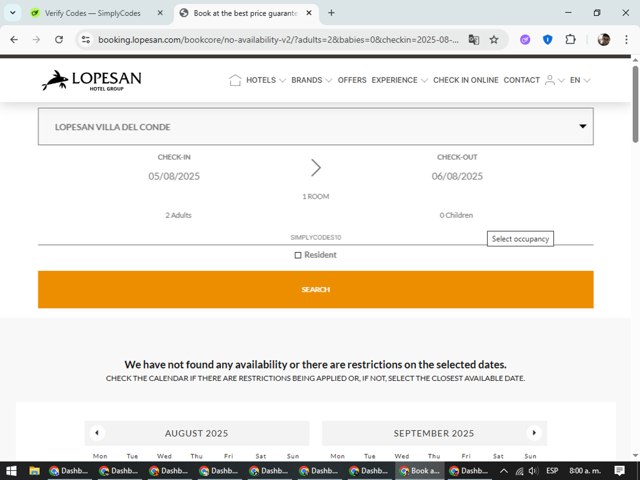Click the Select occupancy button
The image size is (640, 480).
click(x=520, y=239)
